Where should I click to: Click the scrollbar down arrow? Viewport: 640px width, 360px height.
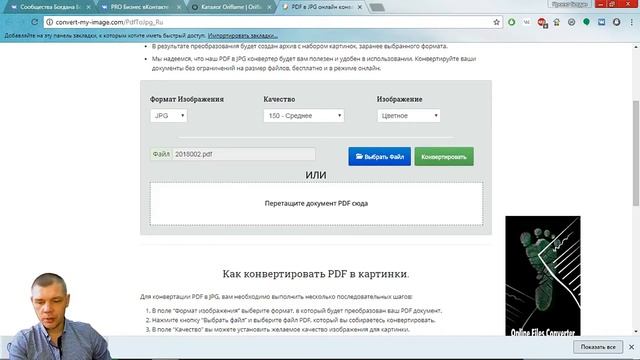coord(636,332)
